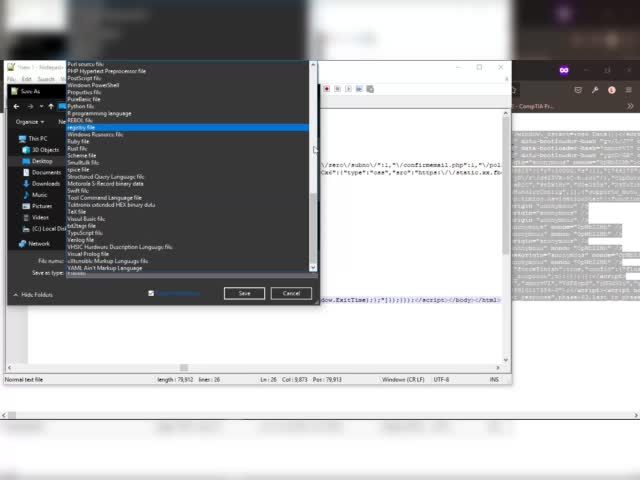Collapse folders with Hide Folders
Image resolution: width=640 pixels, height=480 pixels.
point(33,294)
